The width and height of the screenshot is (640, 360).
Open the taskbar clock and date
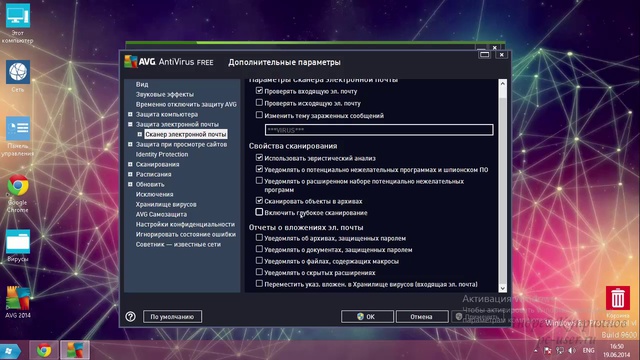[x=617, y=351]
